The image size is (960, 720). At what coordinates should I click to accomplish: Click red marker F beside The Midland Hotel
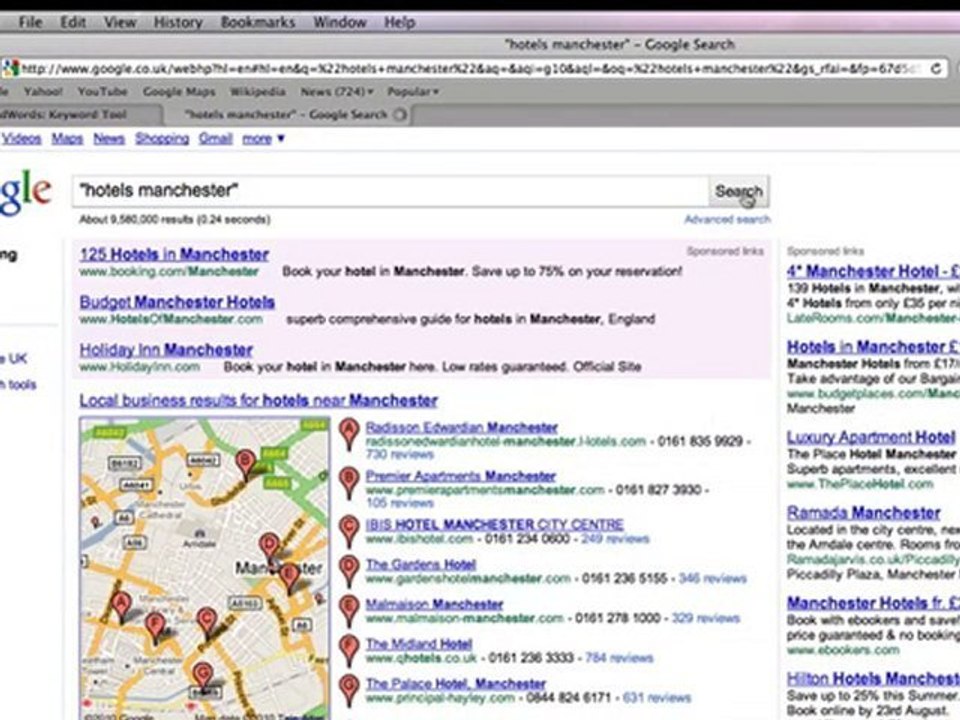tap(349, 650)
